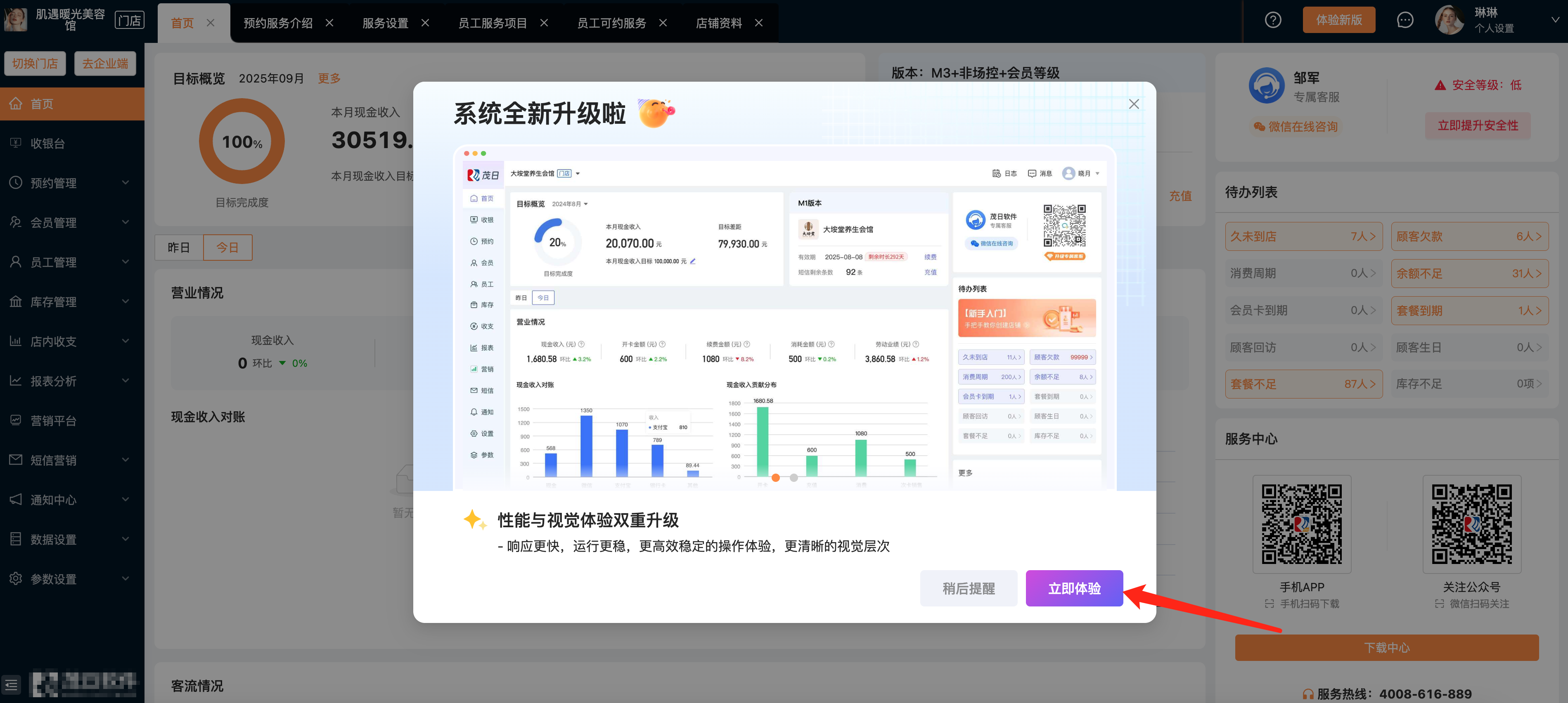Switch to the 服务设置 tab

click(x=385, y=23)
